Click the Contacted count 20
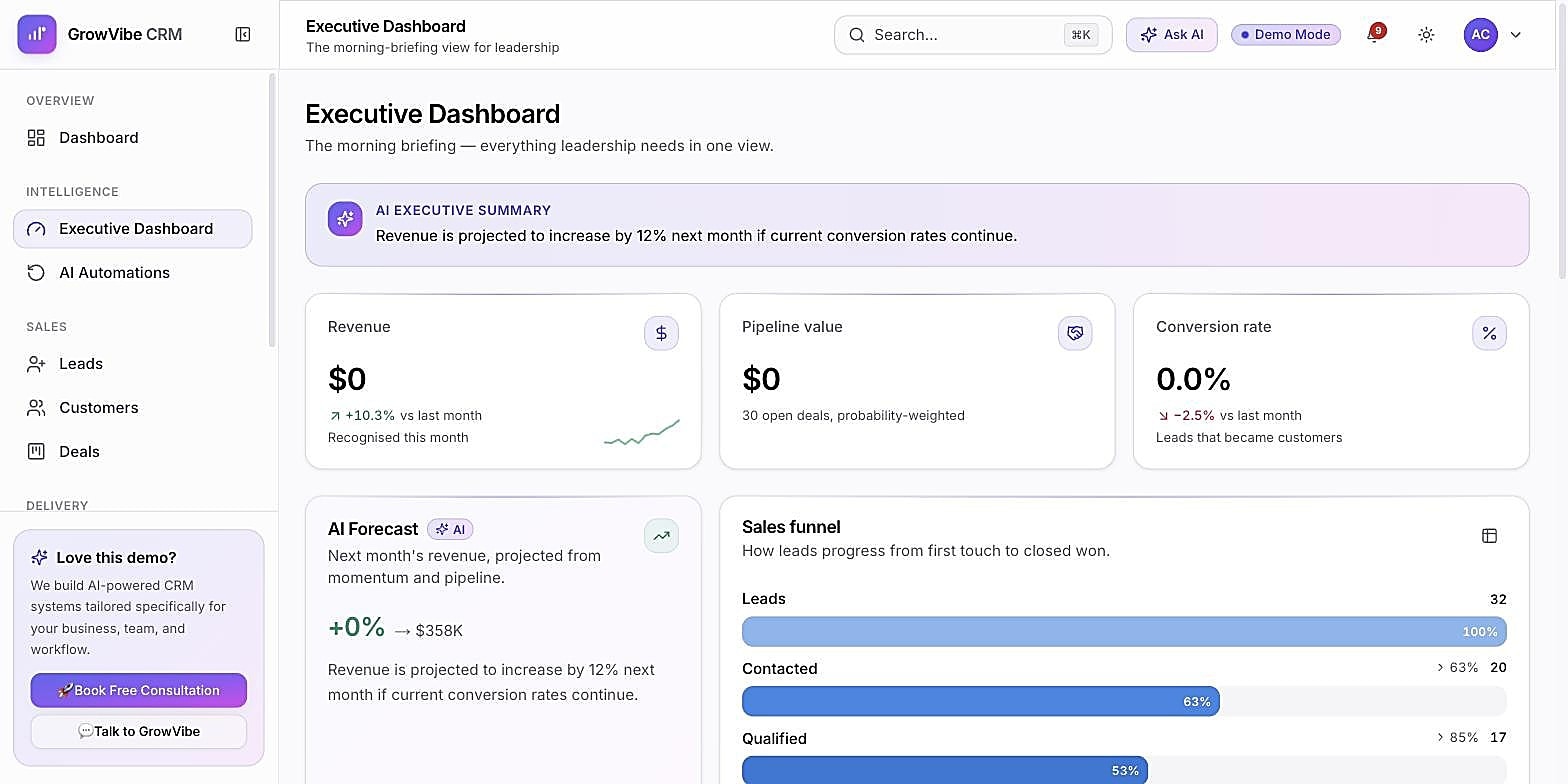 click(x=1498, y=667)
